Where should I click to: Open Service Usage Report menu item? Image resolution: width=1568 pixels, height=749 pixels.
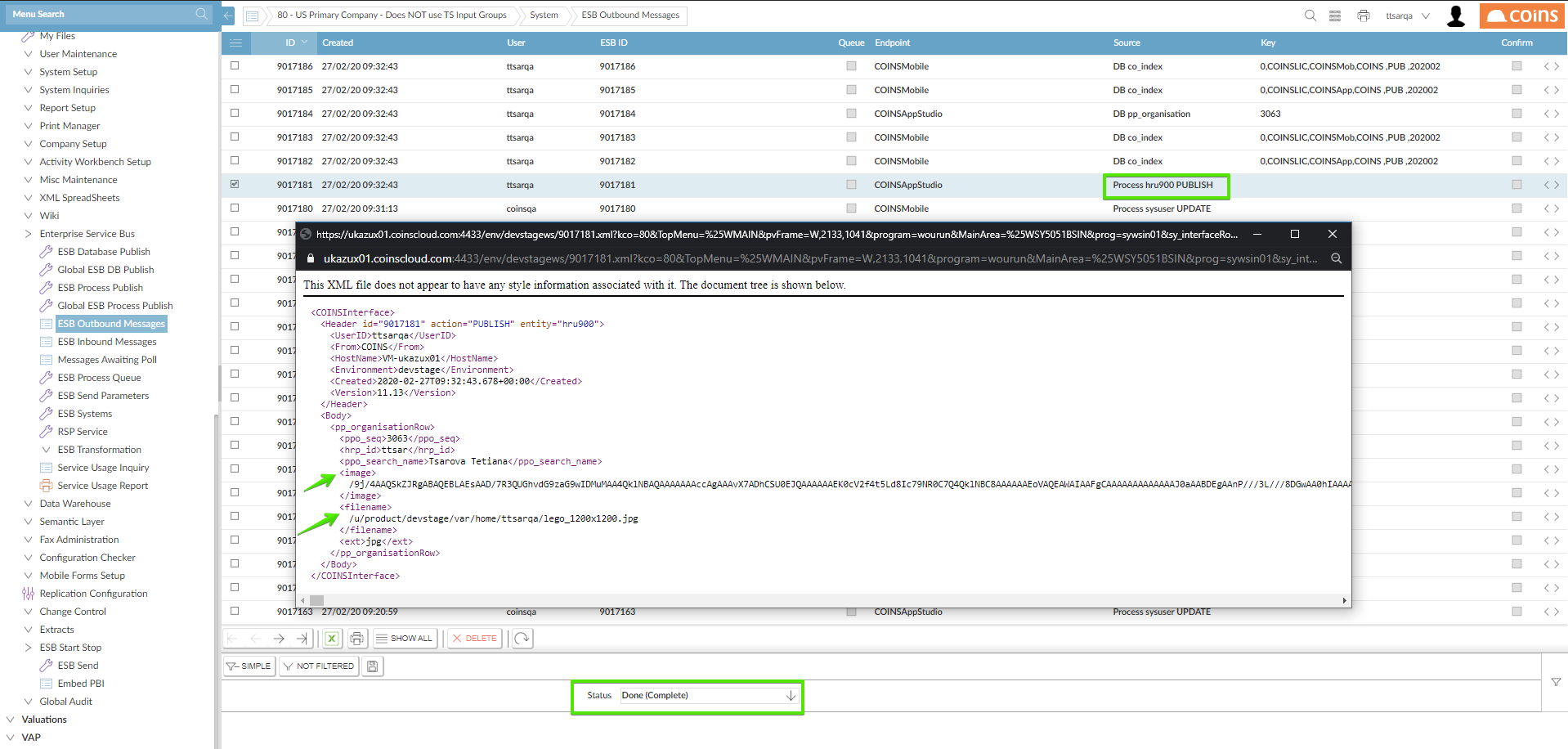coord(103,486)
